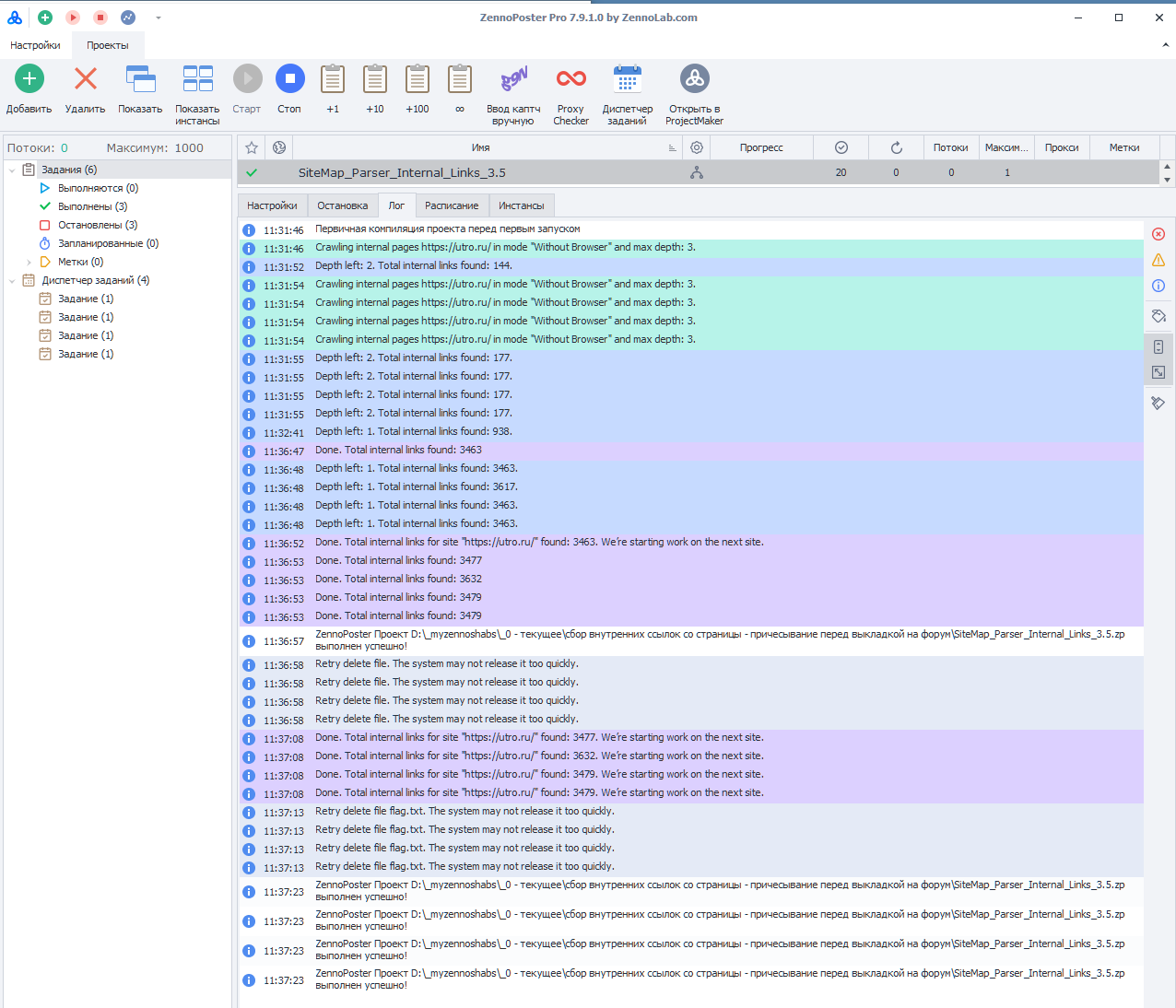Toggle warning messages filter in log
Image resolution: width=1176 pixels, height=1008 pixels.
pyautogui.click(x=1158, y=260)
